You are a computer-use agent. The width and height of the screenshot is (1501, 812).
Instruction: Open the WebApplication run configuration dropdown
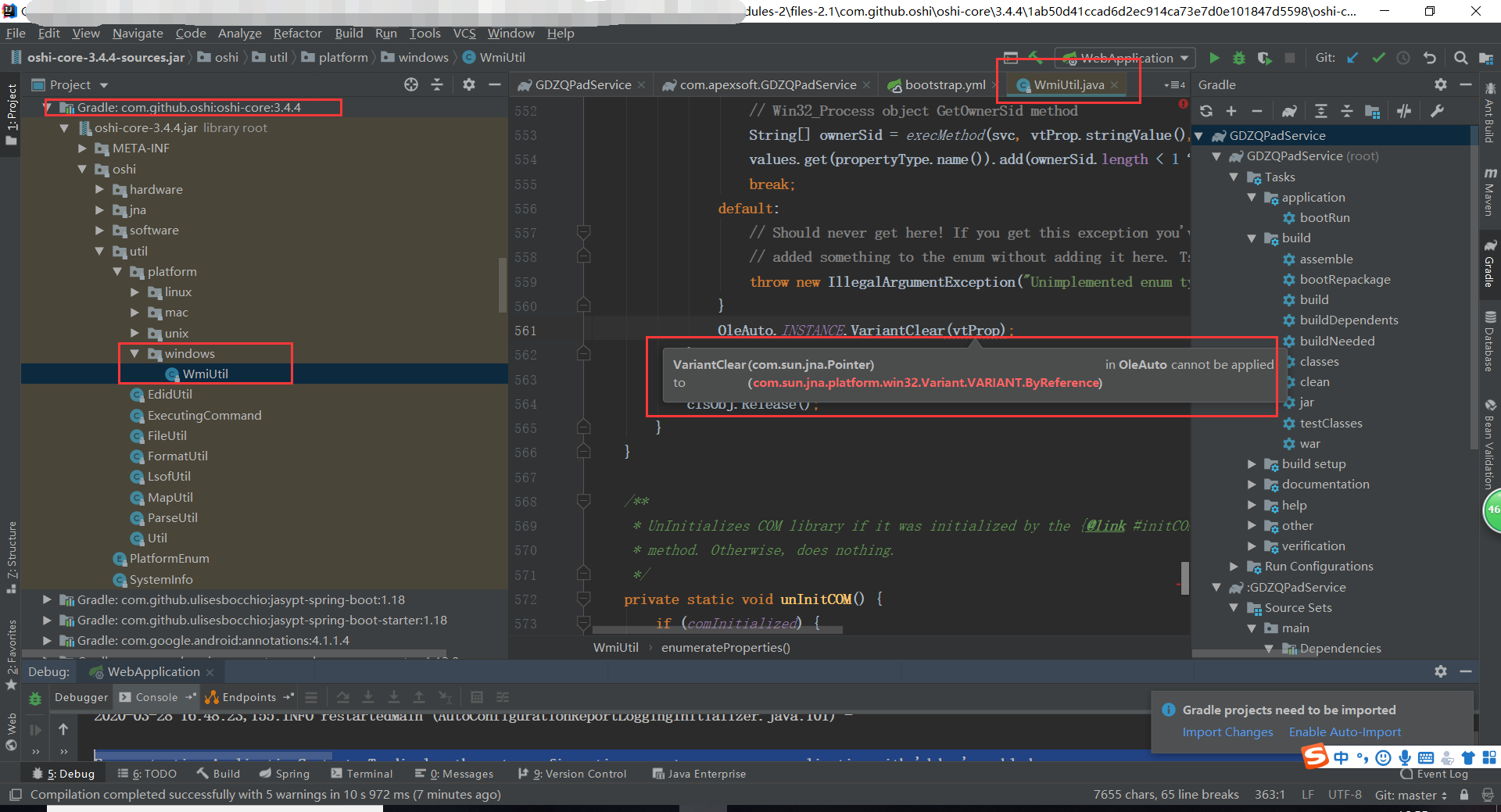coord(1126,58)
